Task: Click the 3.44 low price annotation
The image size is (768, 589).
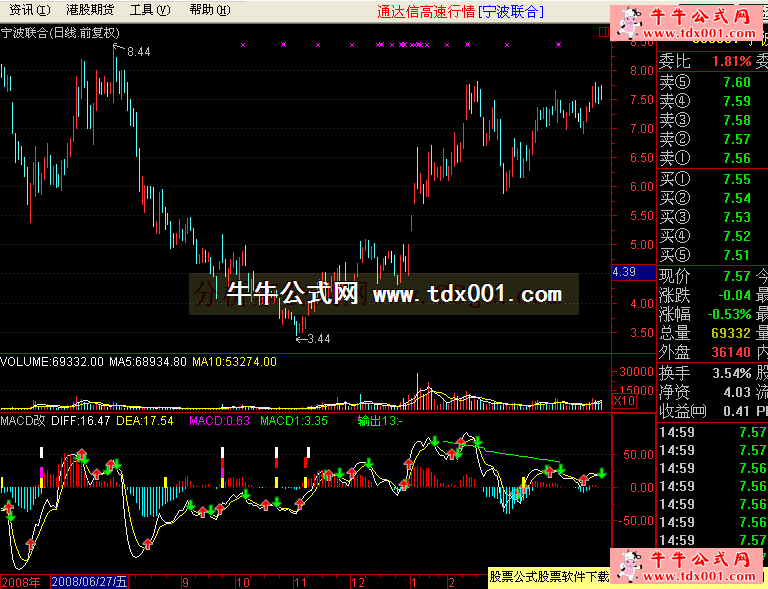Action: [x=319, y=339]
